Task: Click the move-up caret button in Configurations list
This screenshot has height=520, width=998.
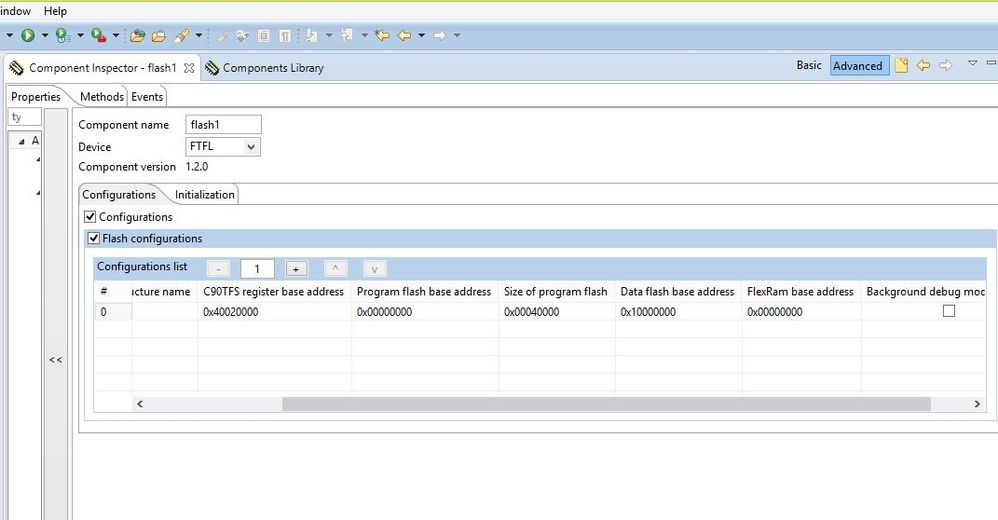Action: (x=335, y=269)
